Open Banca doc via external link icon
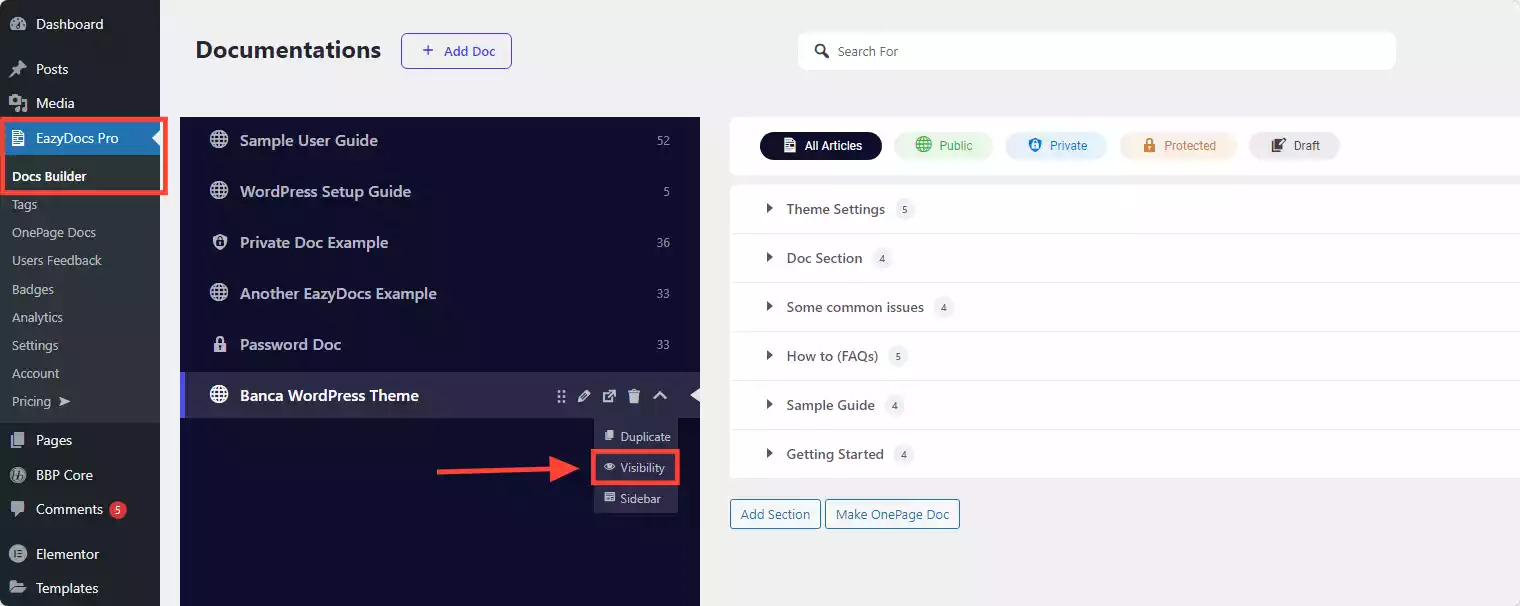The width and height of the screenshot is (1520, 606). click(609, 396)
